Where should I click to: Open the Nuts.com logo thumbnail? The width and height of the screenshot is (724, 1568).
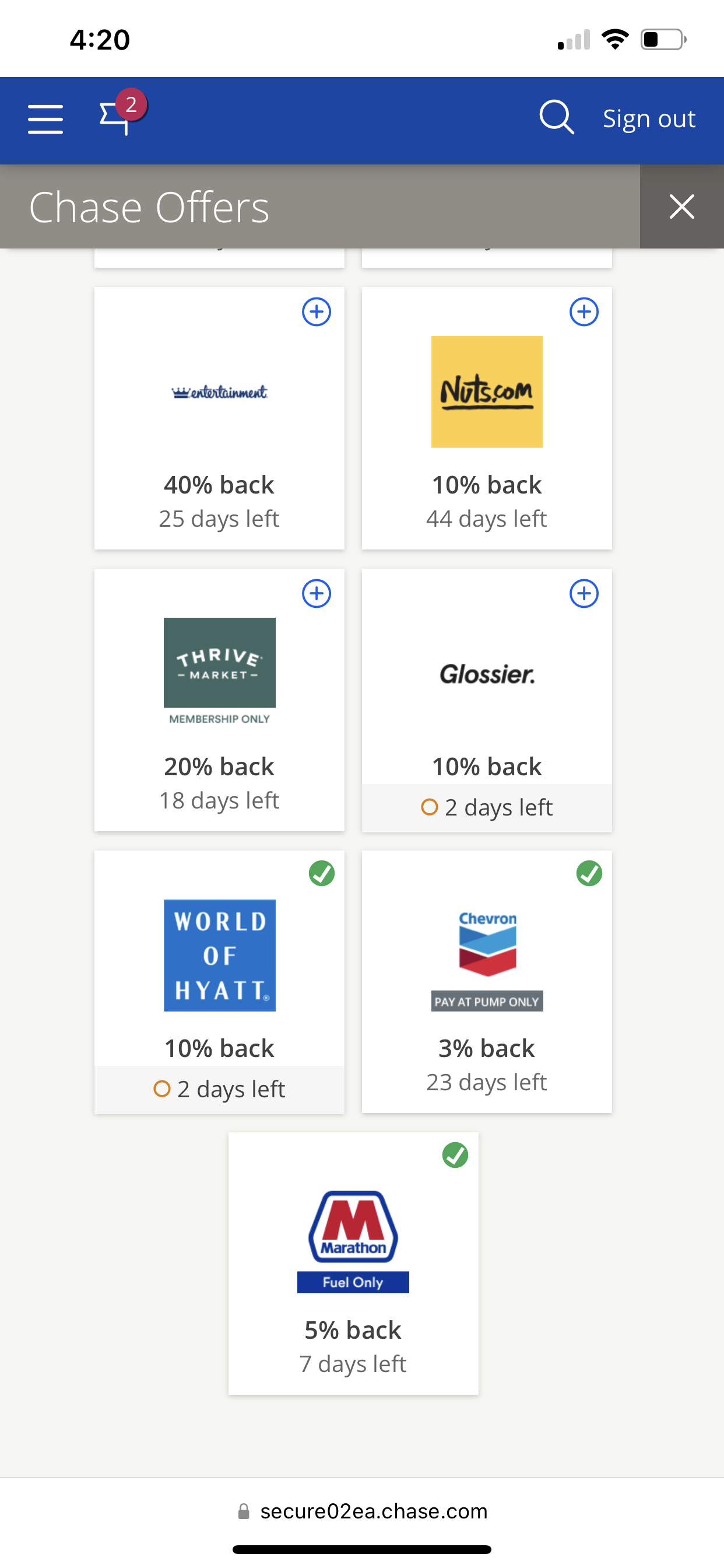point(487,392)
